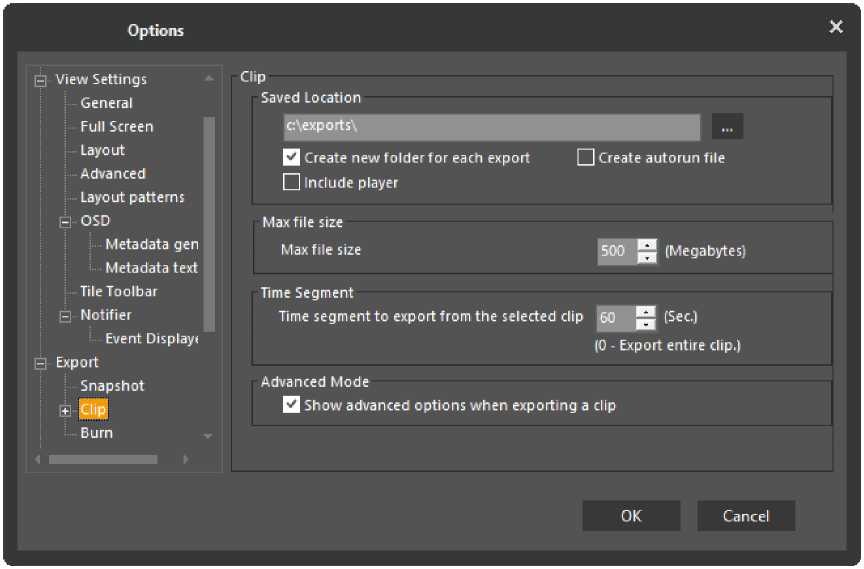Viewport: 864px width, 569px height.
Task: Decrease time segment seconds with down arrow
Action: [x=645, y=324]
